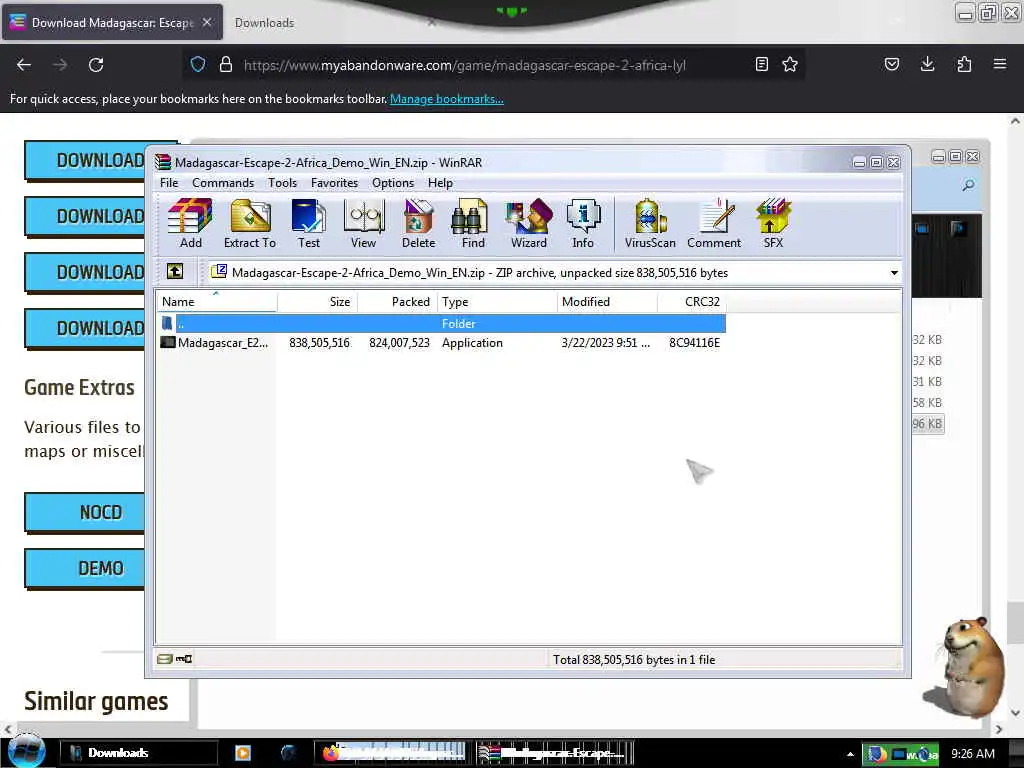Viewport: 1024px width, 768px height.
Task: Open the Commands menu
Action: pos(223,183)
